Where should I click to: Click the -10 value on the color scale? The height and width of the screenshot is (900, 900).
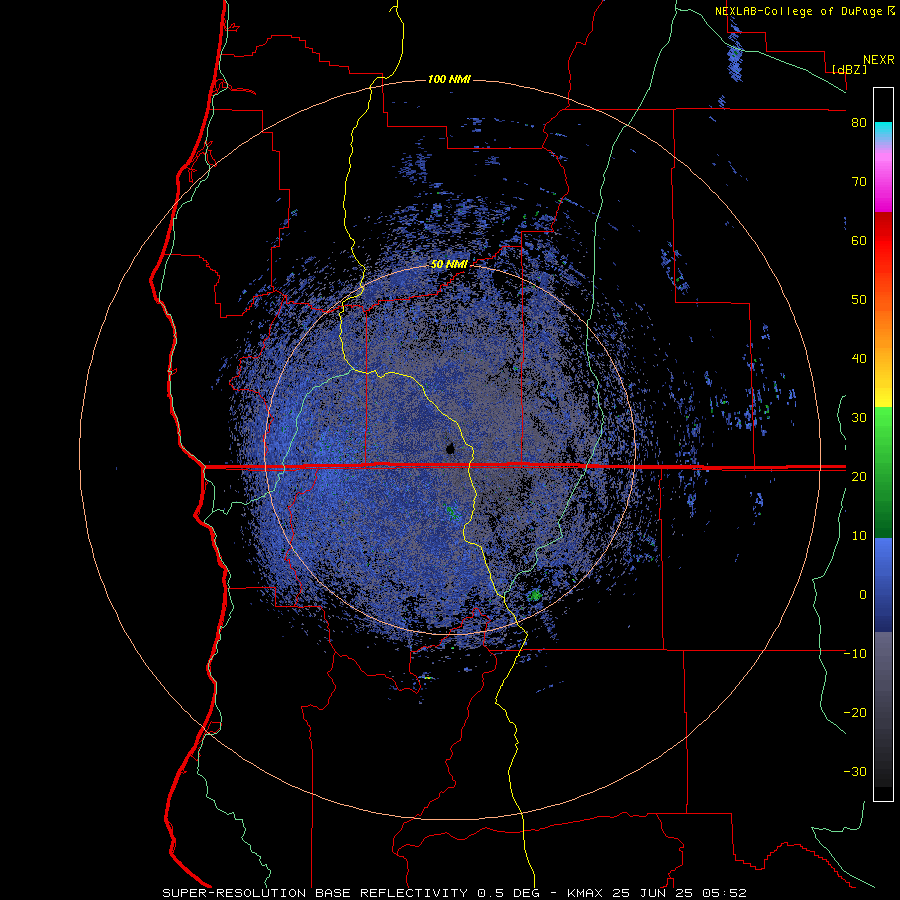pyautogui.click(x=855, y=654)
